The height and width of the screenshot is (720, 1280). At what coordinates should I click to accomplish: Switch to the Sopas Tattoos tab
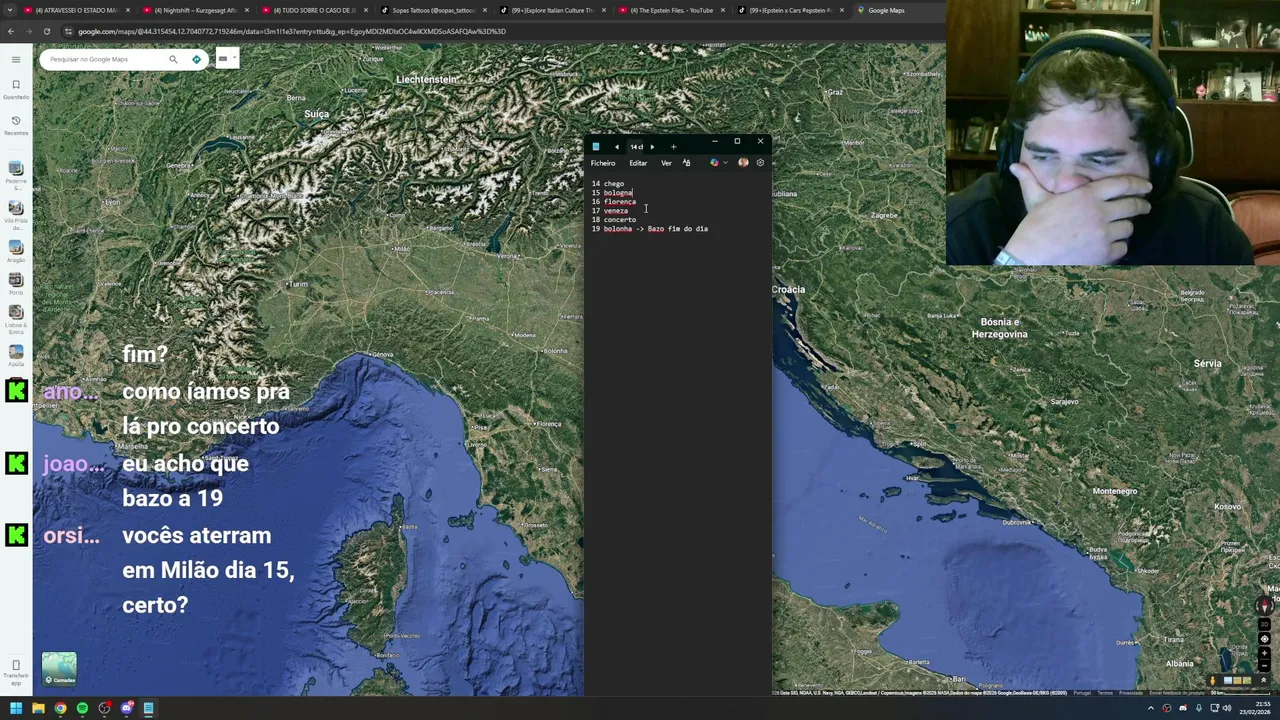pos(432,10)
